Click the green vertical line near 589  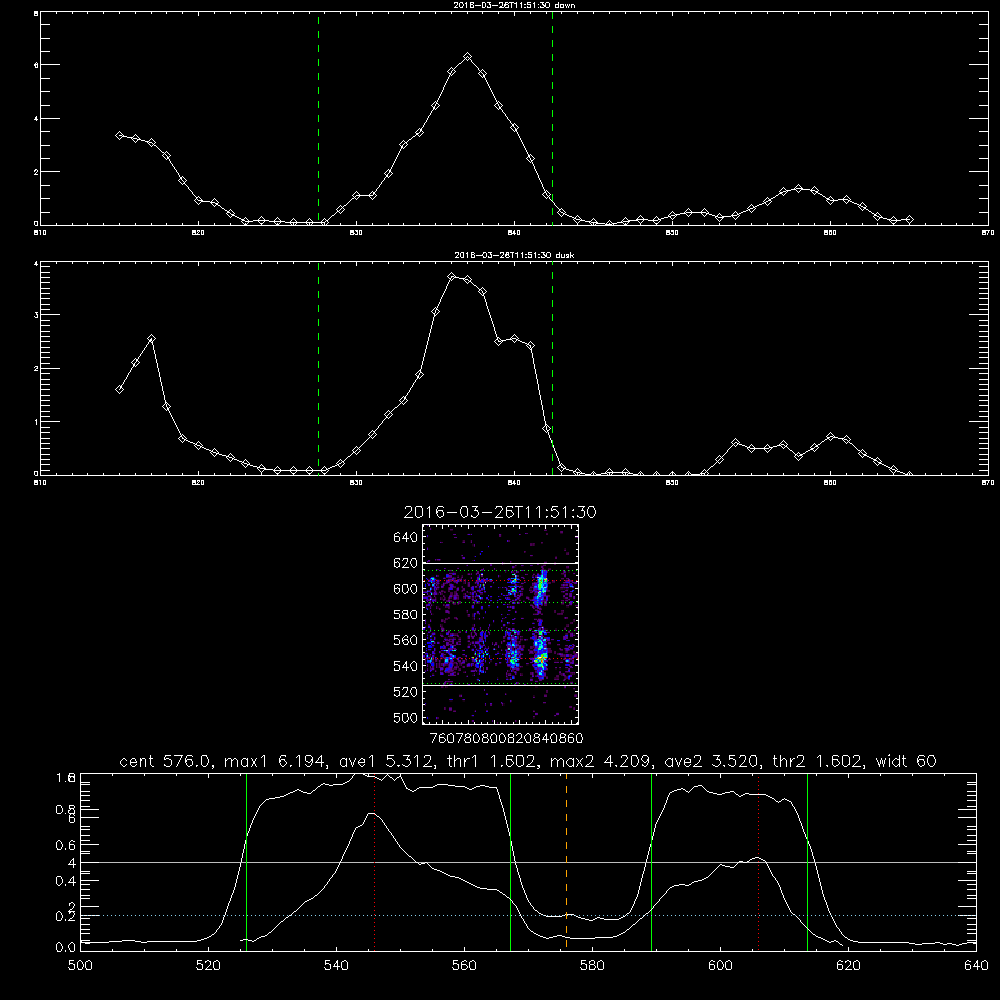click(x=651, y=861)
